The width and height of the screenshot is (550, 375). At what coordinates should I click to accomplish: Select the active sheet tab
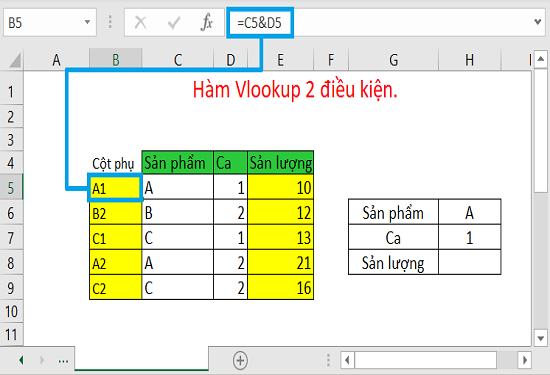coord(141,359)
